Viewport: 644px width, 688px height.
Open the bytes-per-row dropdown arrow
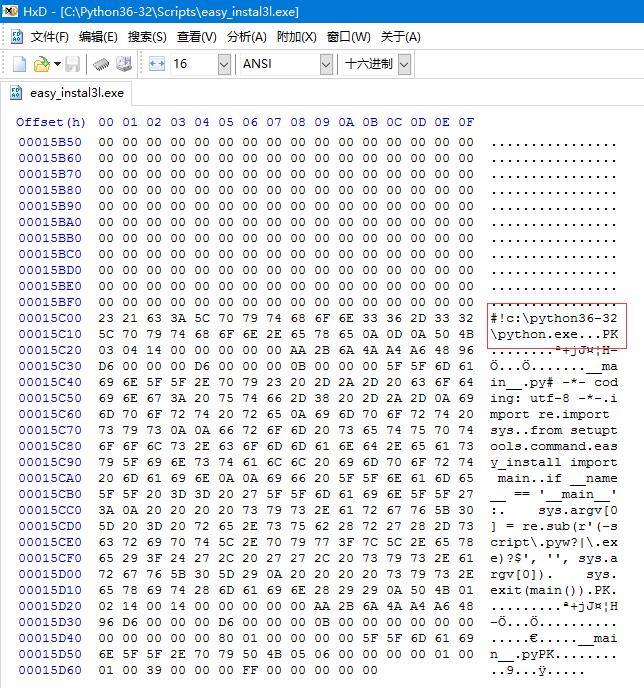(x=224, y=64)
